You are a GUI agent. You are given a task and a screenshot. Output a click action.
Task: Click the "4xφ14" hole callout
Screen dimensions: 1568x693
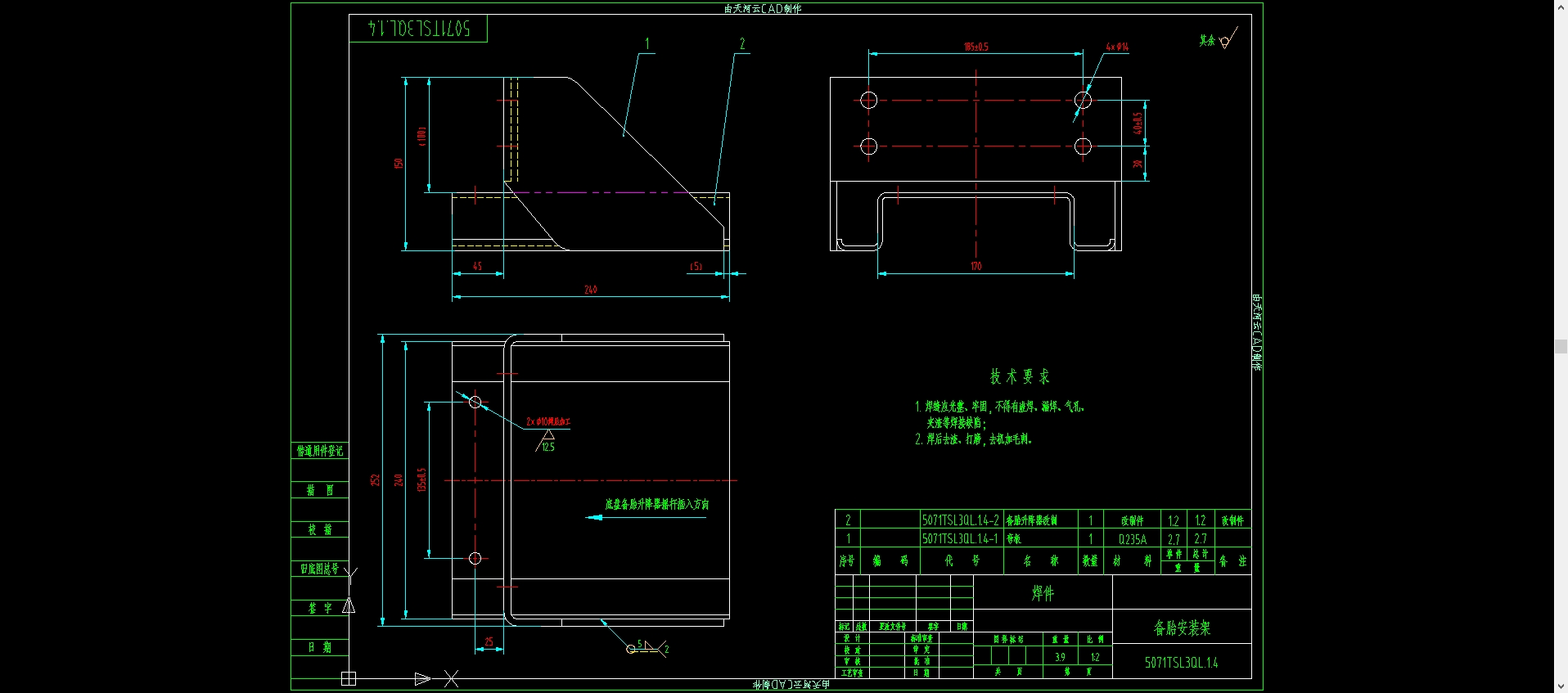[x=1117, y=47]
